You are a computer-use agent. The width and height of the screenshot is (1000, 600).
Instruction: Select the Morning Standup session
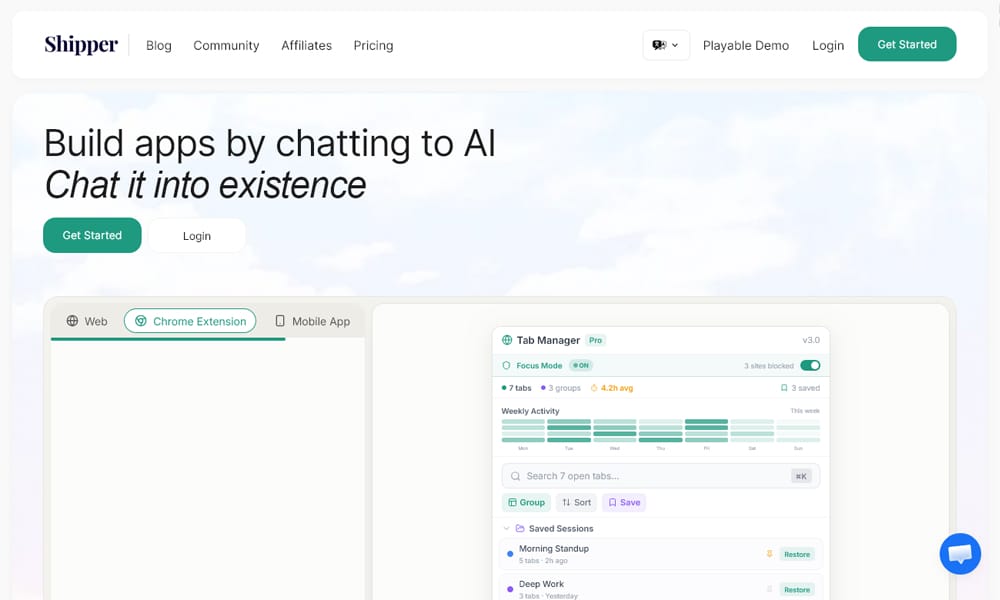tap(661, 554)
